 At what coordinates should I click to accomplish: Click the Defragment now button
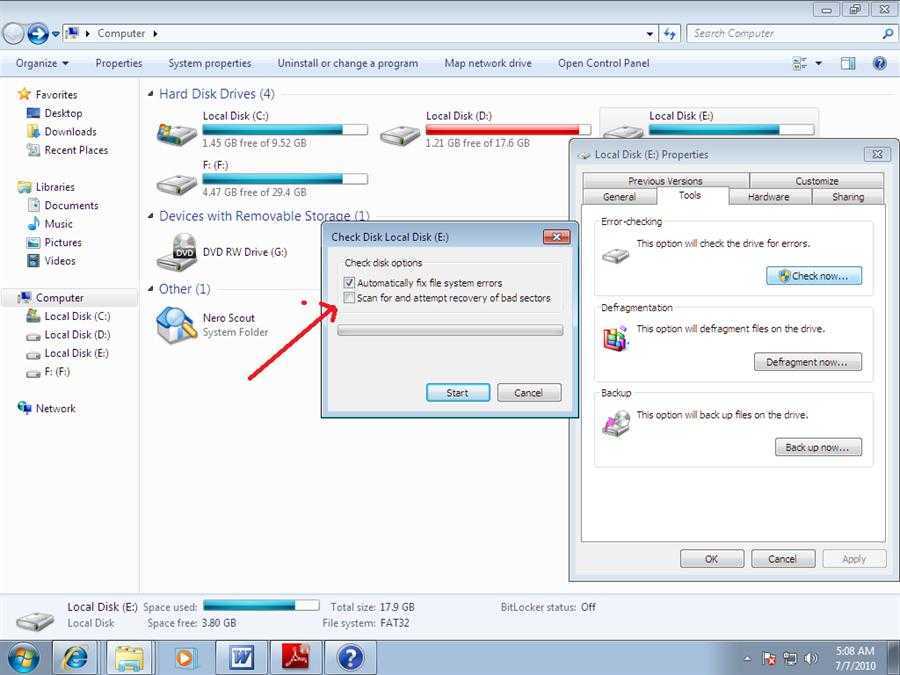coord(807,362)
